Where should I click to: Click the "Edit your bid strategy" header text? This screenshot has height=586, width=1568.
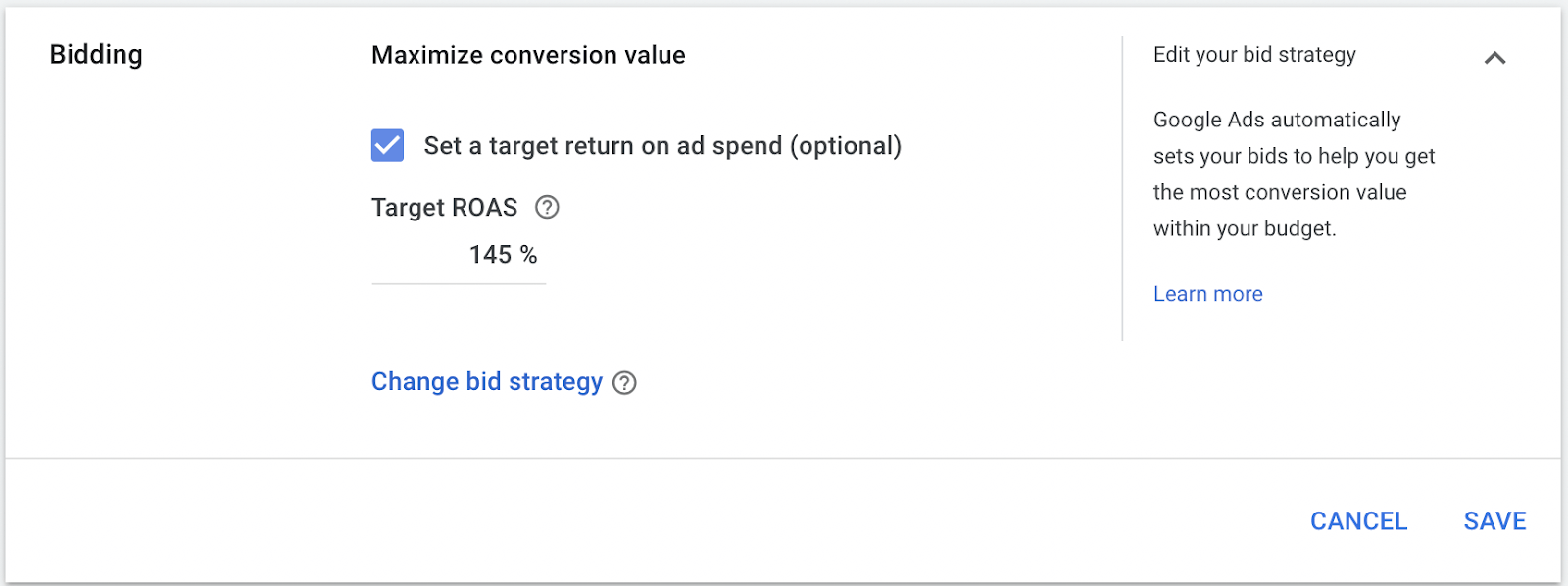point(1254,55)
